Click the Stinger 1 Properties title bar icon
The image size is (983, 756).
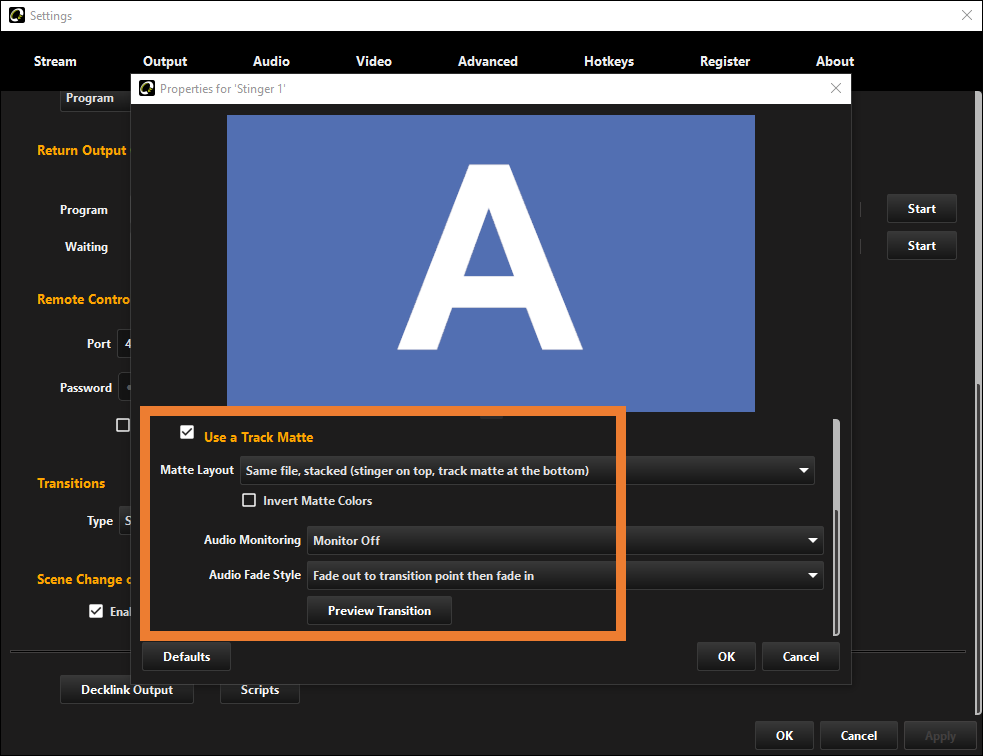point(146,89)
